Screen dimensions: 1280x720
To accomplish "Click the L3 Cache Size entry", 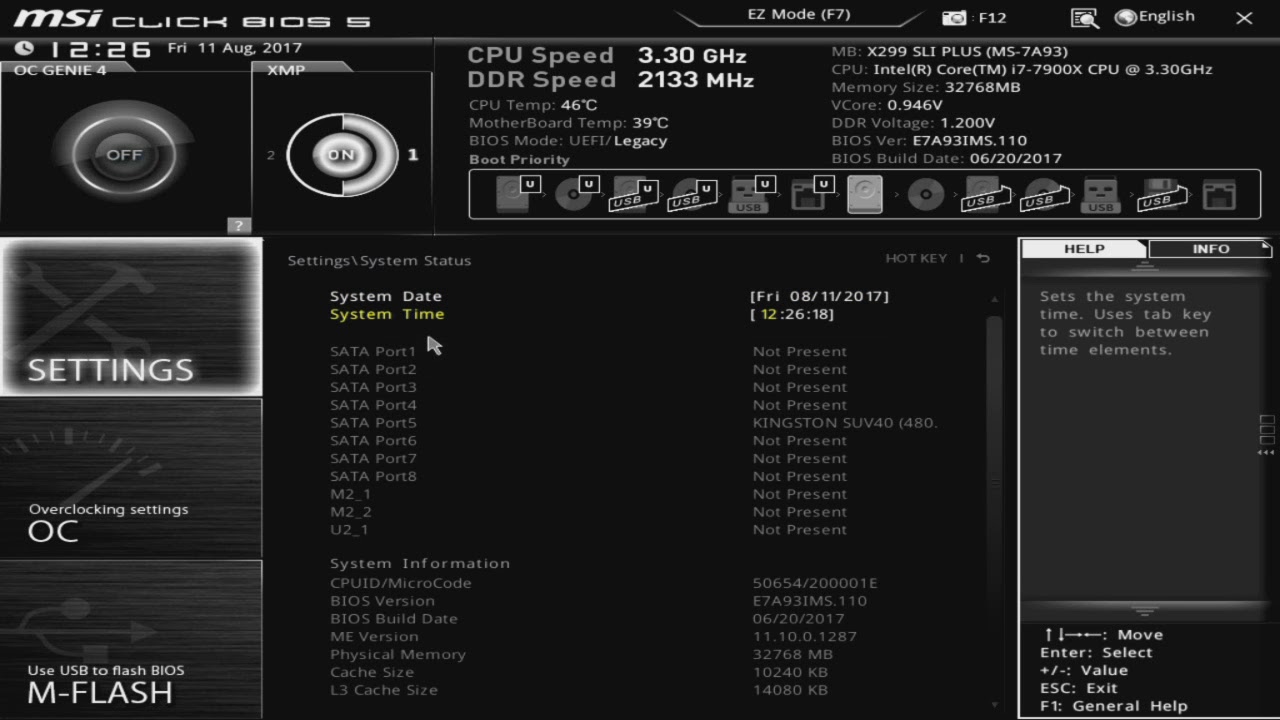I will click(384, 690).
